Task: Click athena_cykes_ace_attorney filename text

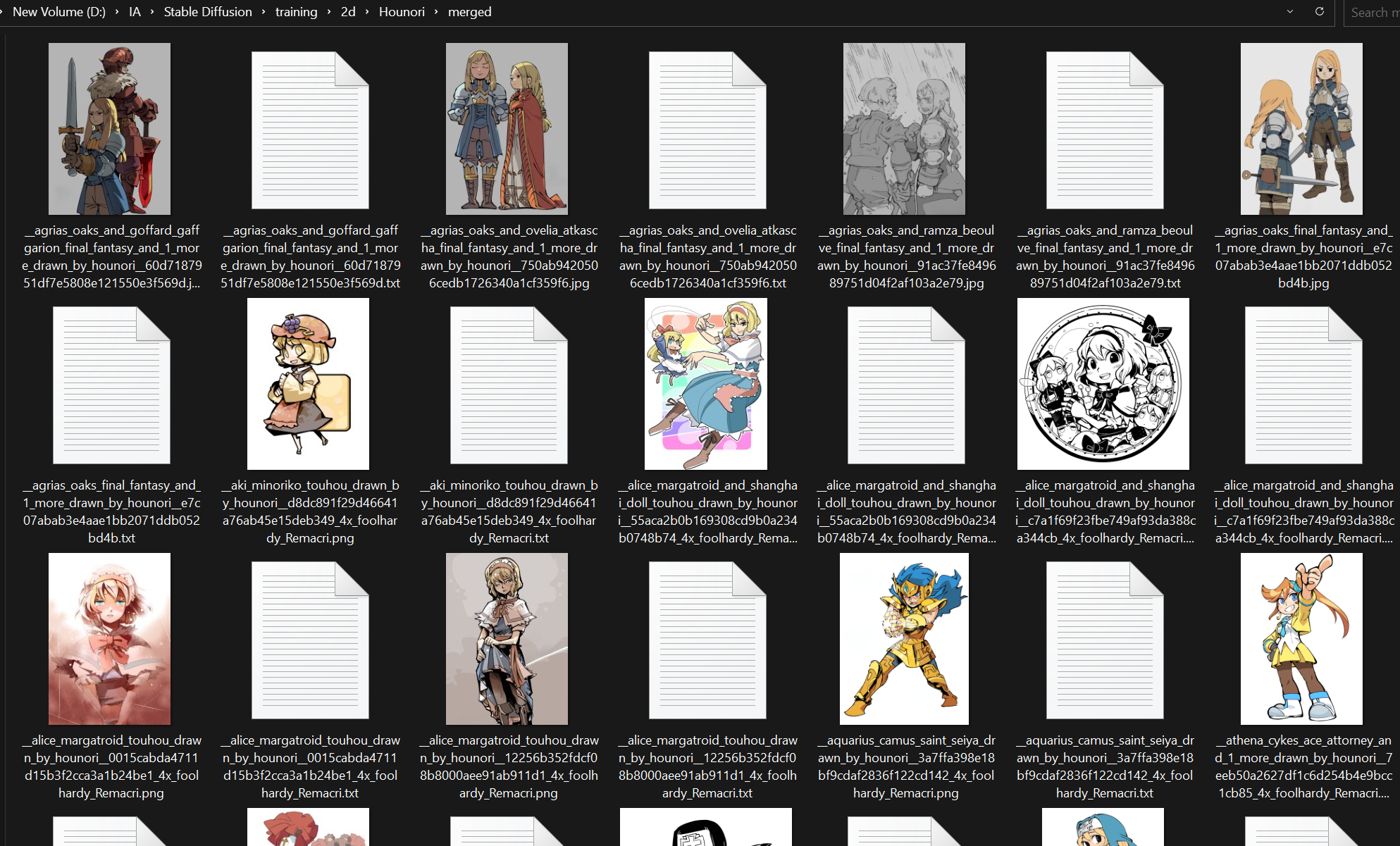Action: 1304,766
